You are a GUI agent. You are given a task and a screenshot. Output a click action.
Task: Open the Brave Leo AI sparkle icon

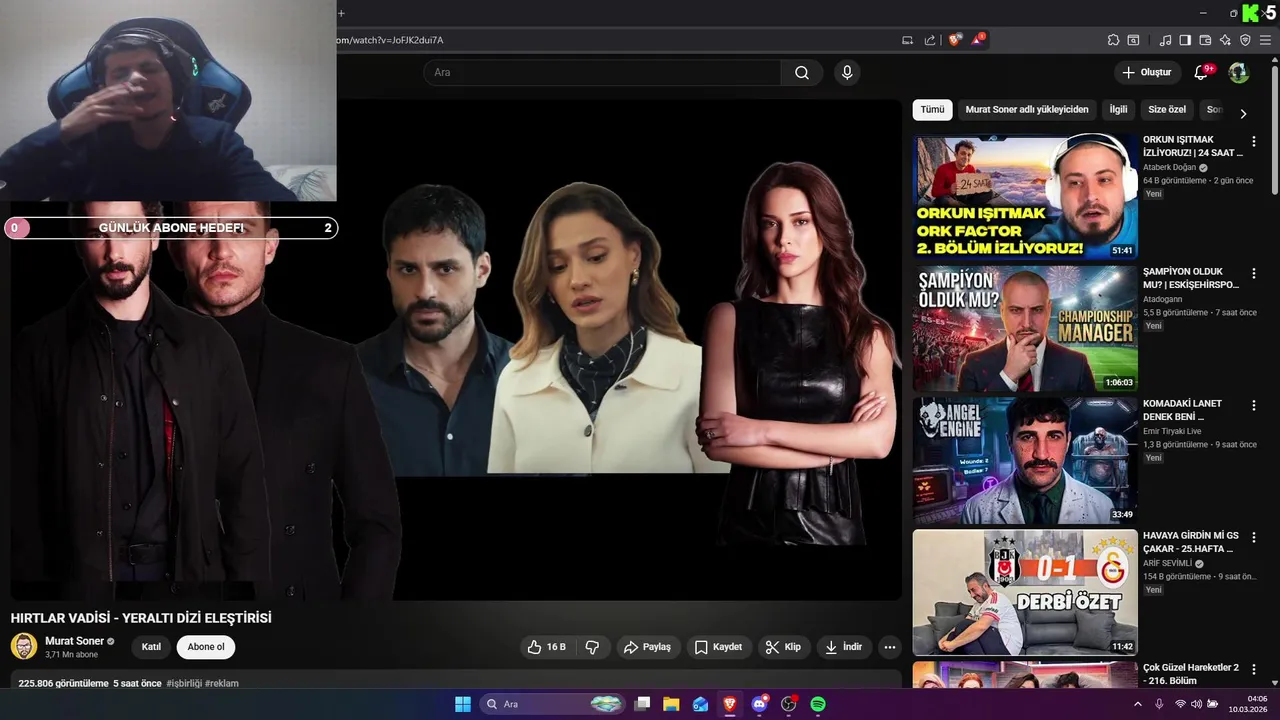pyautogui.click(x=1225, y=40)
